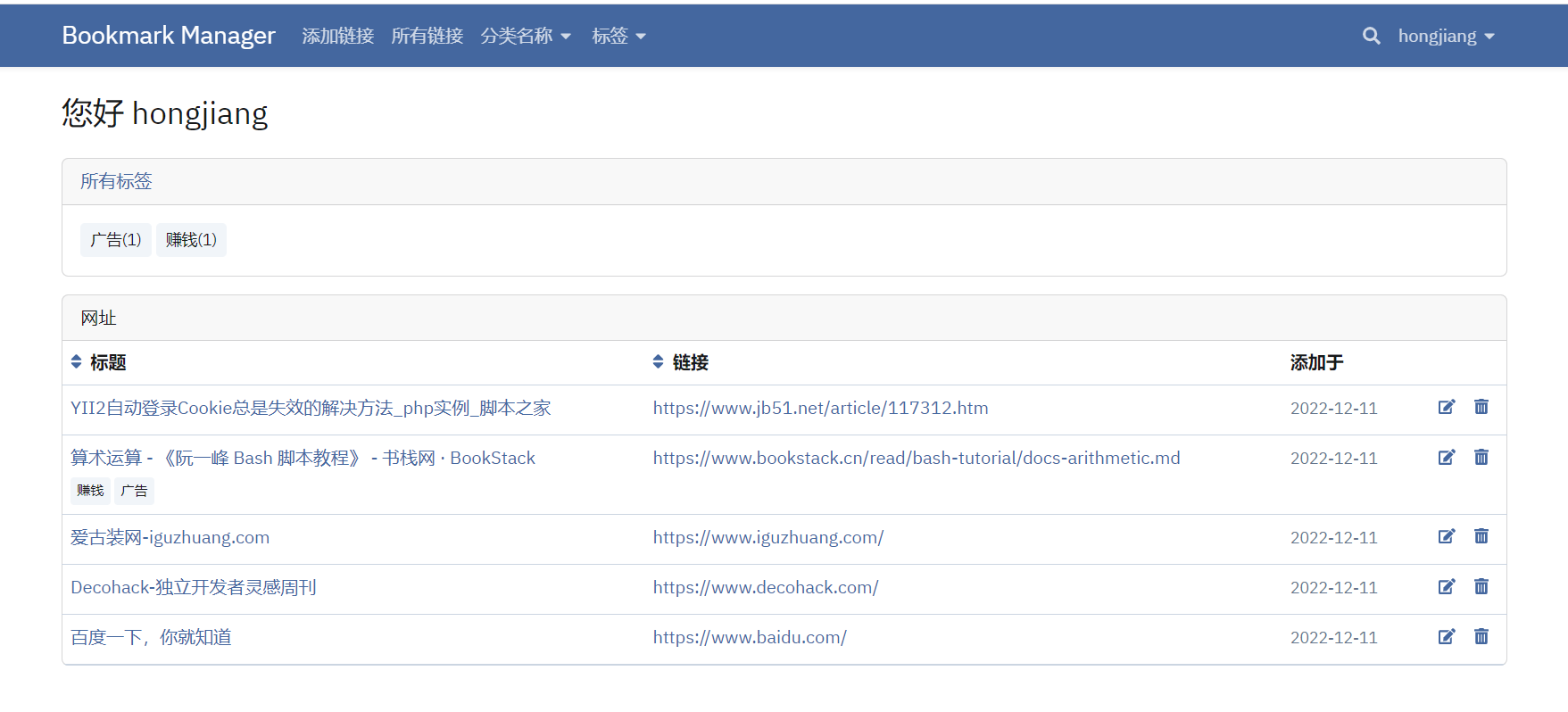Filter by the 赚钱(1) tag

(191, 240)
